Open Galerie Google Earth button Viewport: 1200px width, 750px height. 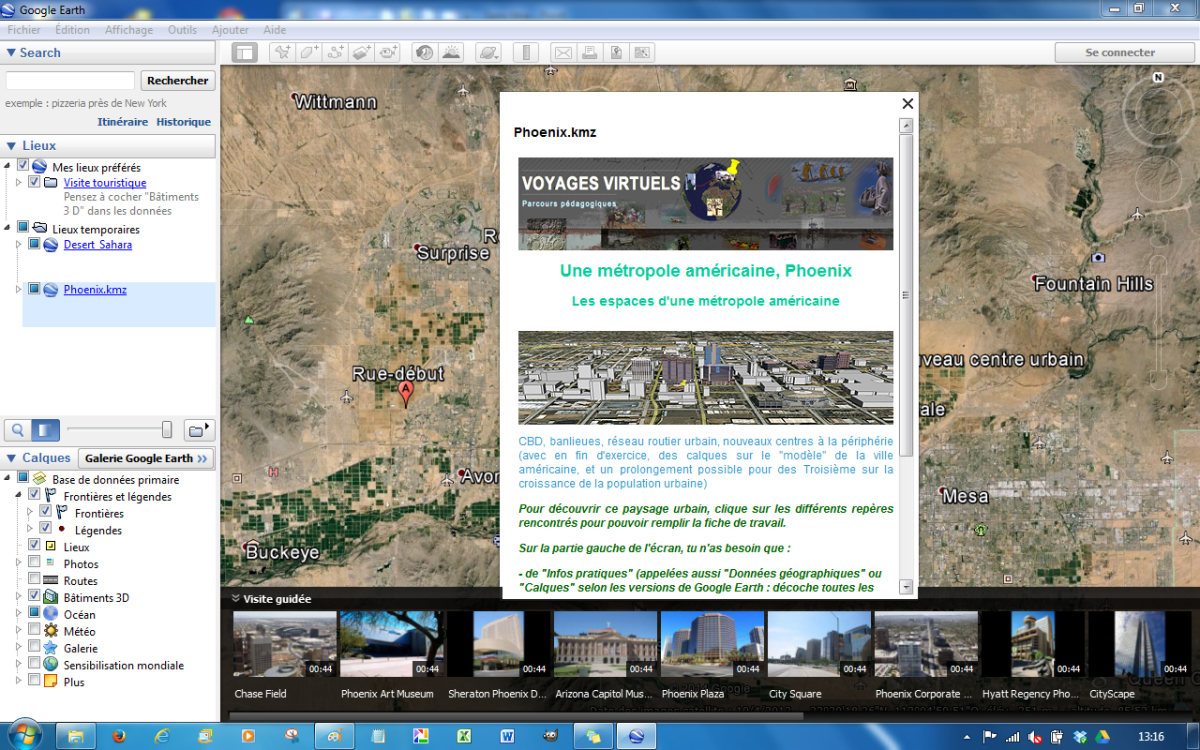click(x=146, y=458)
